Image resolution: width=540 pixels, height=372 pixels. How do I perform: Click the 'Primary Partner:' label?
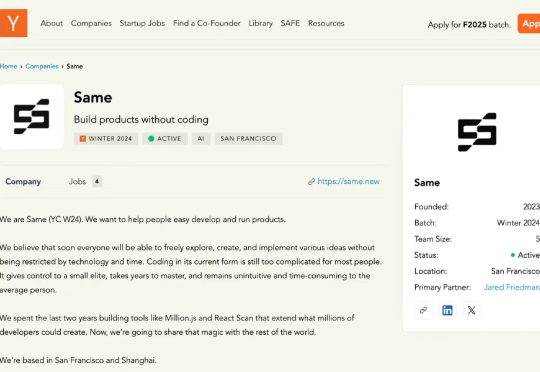[443, 287]
